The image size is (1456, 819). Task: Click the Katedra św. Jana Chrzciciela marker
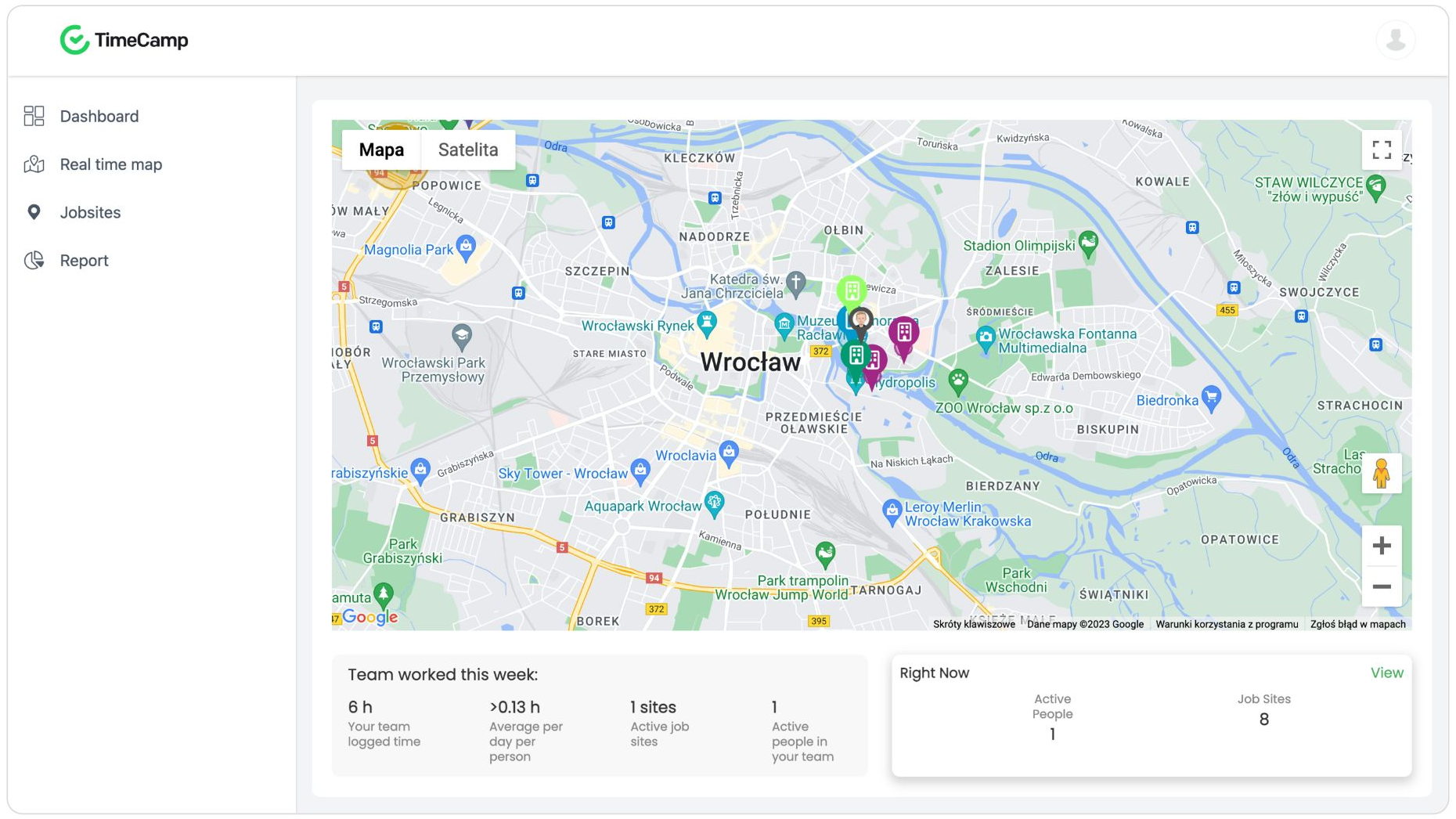(795, 283)
